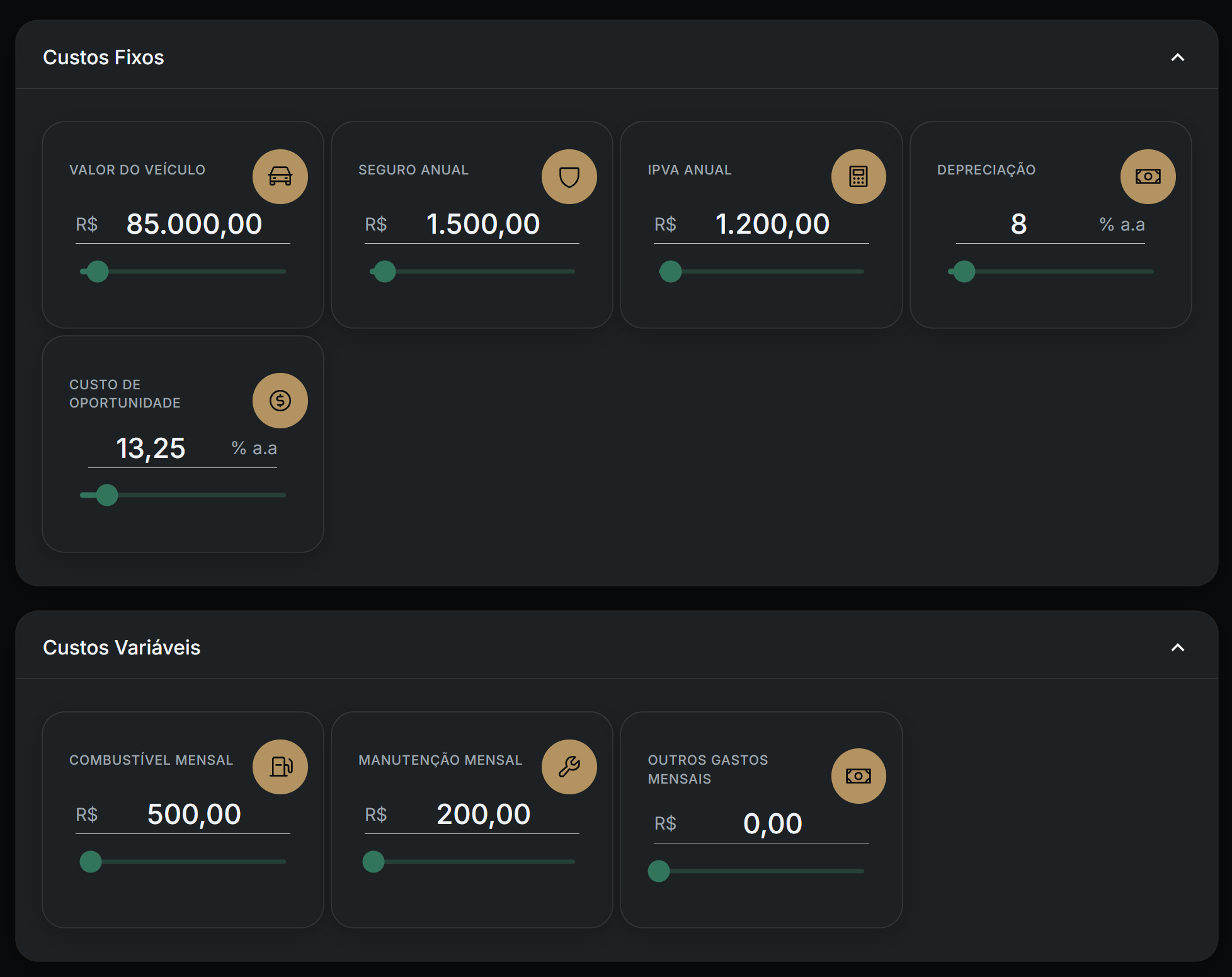Click the Outros Gastos Mensais amount field
This screenshot has width=1232, height=977.
[x=772, y=824]
